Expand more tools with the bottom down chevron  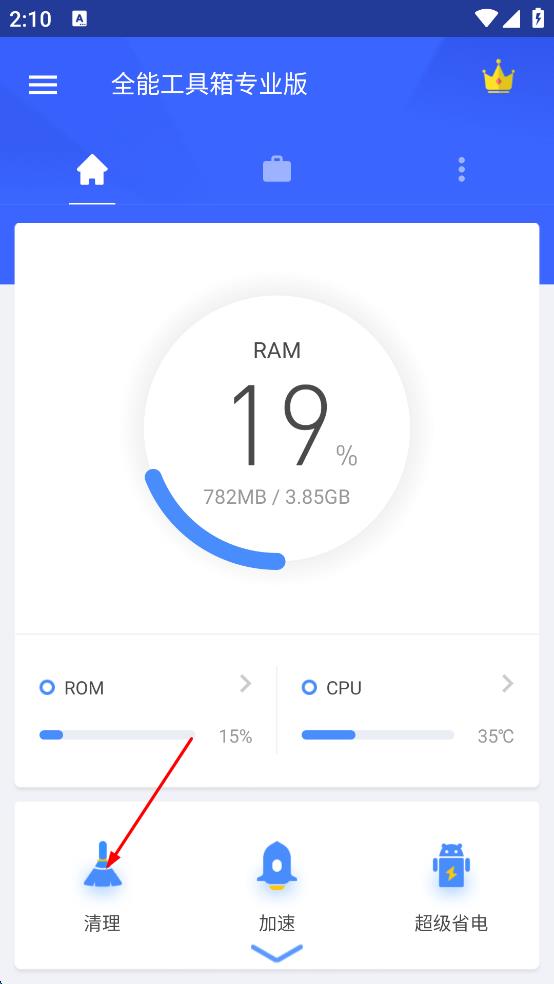(x=277, y=953)
